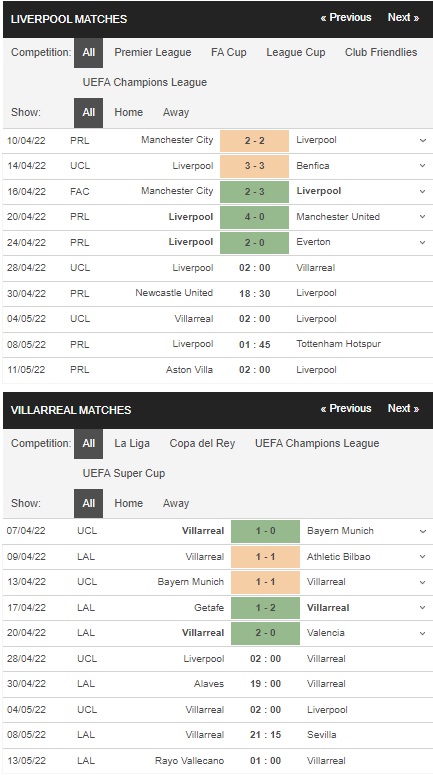Open Newcastle United team link
The image size is (433, 777).
(x=174, y=293)
